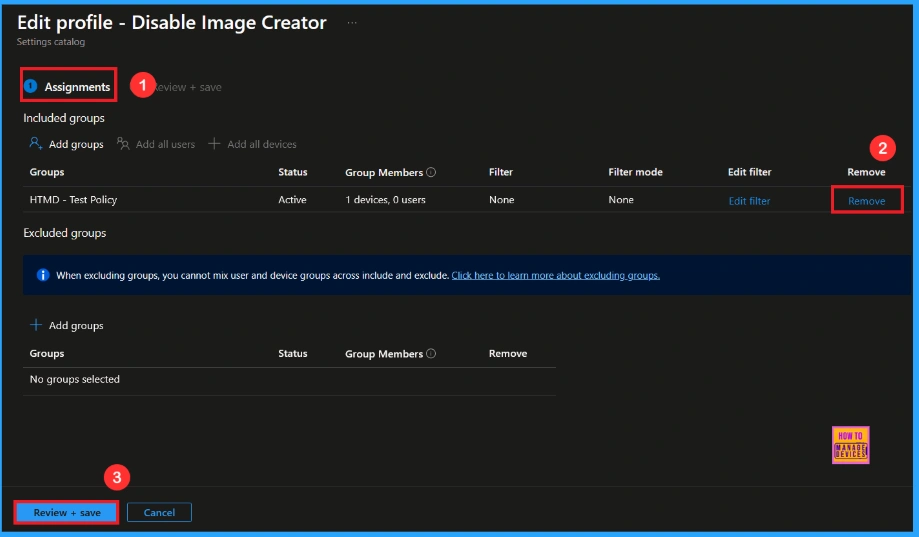This screenshot has width=919, height=537.
Task: Remove the HTMD - Test Policy group
Action: [x=866, y=200]
